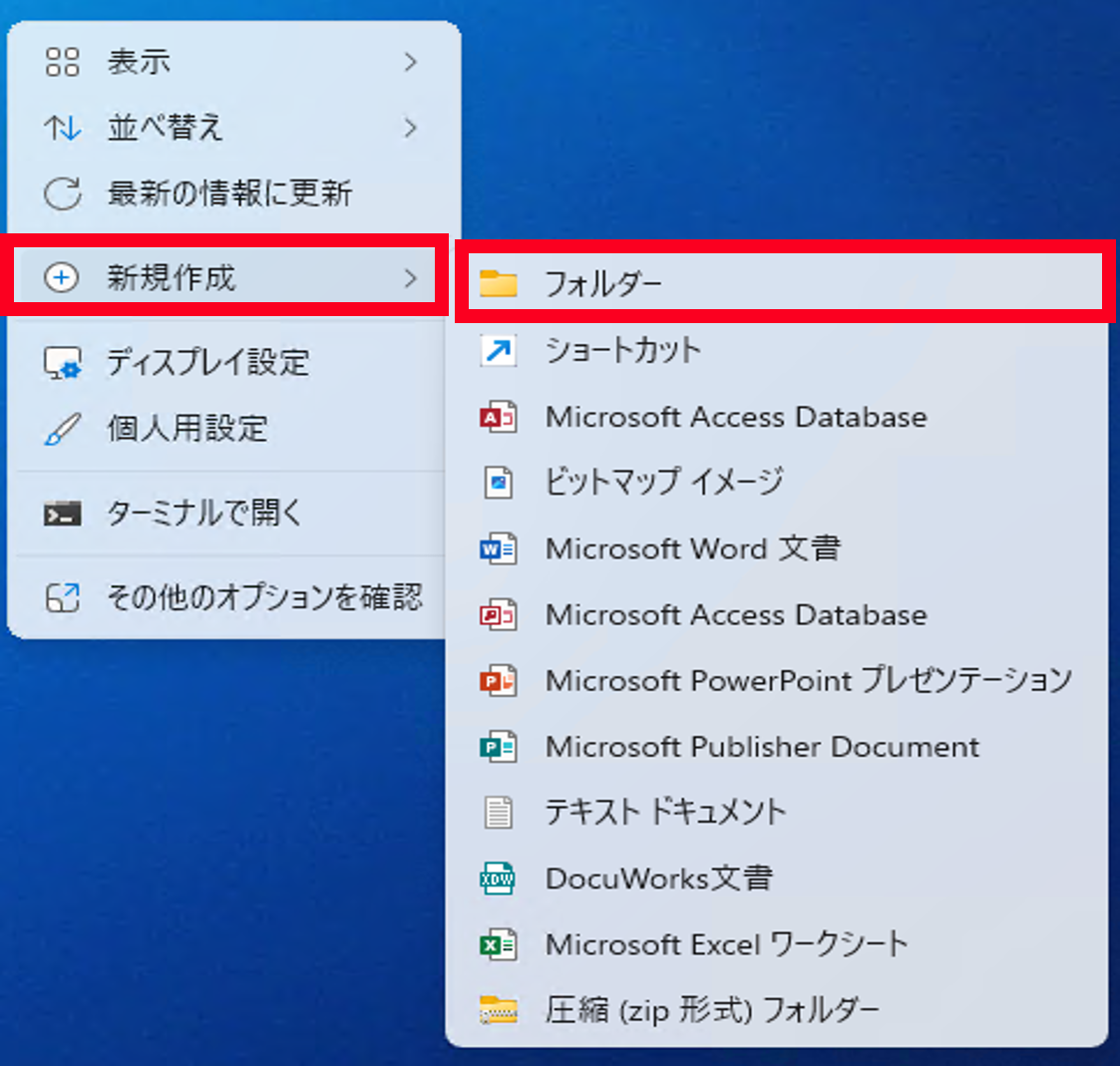The image size is (1120, 1066).
Task: Click the PowerPoint presentation icon
Action: (x=498, y=681)
